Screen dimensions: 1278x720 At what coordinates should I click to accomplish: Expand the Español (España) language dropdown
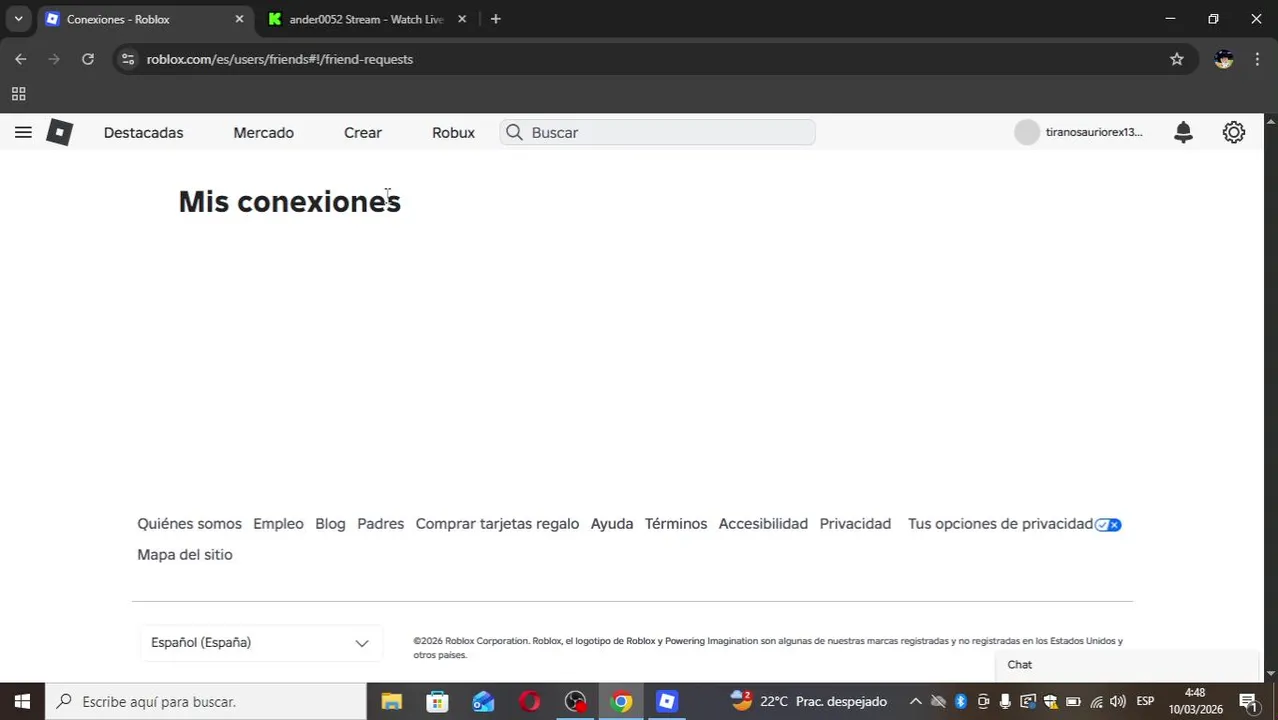[x=261, y=643]
